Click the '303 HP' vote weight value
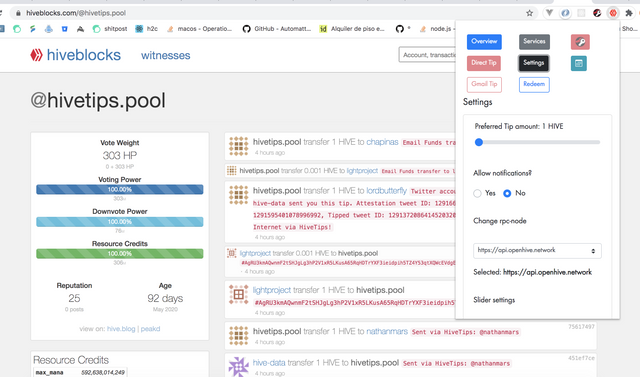640x377 pixels. pos(120,155)
